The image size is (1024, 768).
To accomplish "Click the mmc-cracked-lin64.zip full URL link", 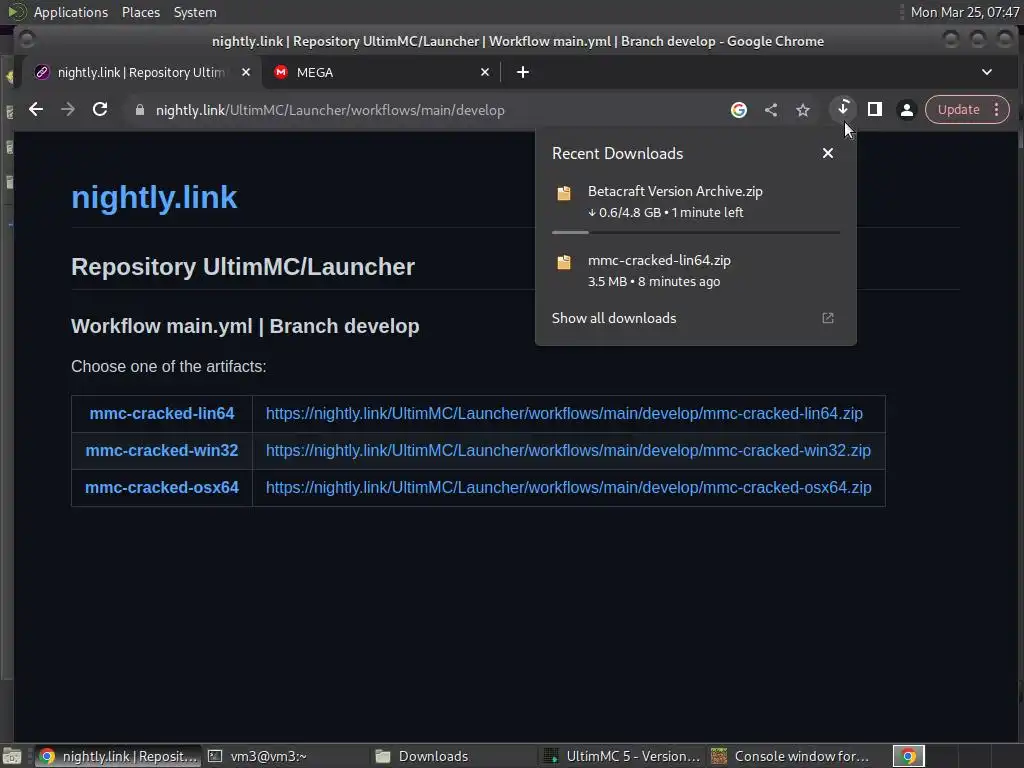I will [564, 413].
